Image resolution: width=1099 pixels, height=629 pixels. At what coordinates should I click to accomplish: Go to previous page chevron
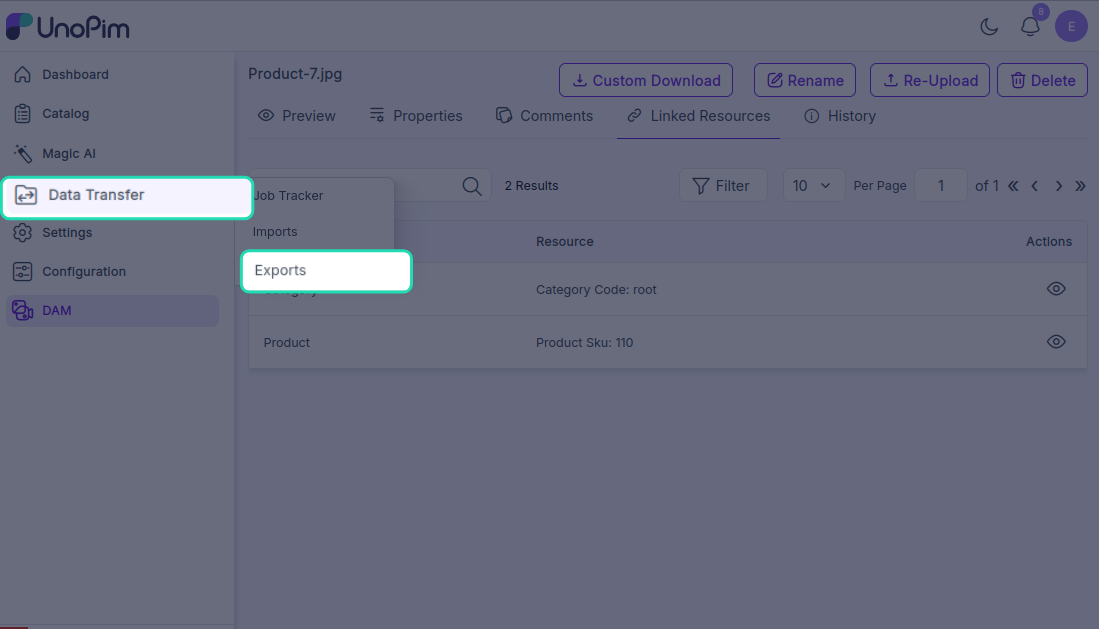coord(1035,186)
